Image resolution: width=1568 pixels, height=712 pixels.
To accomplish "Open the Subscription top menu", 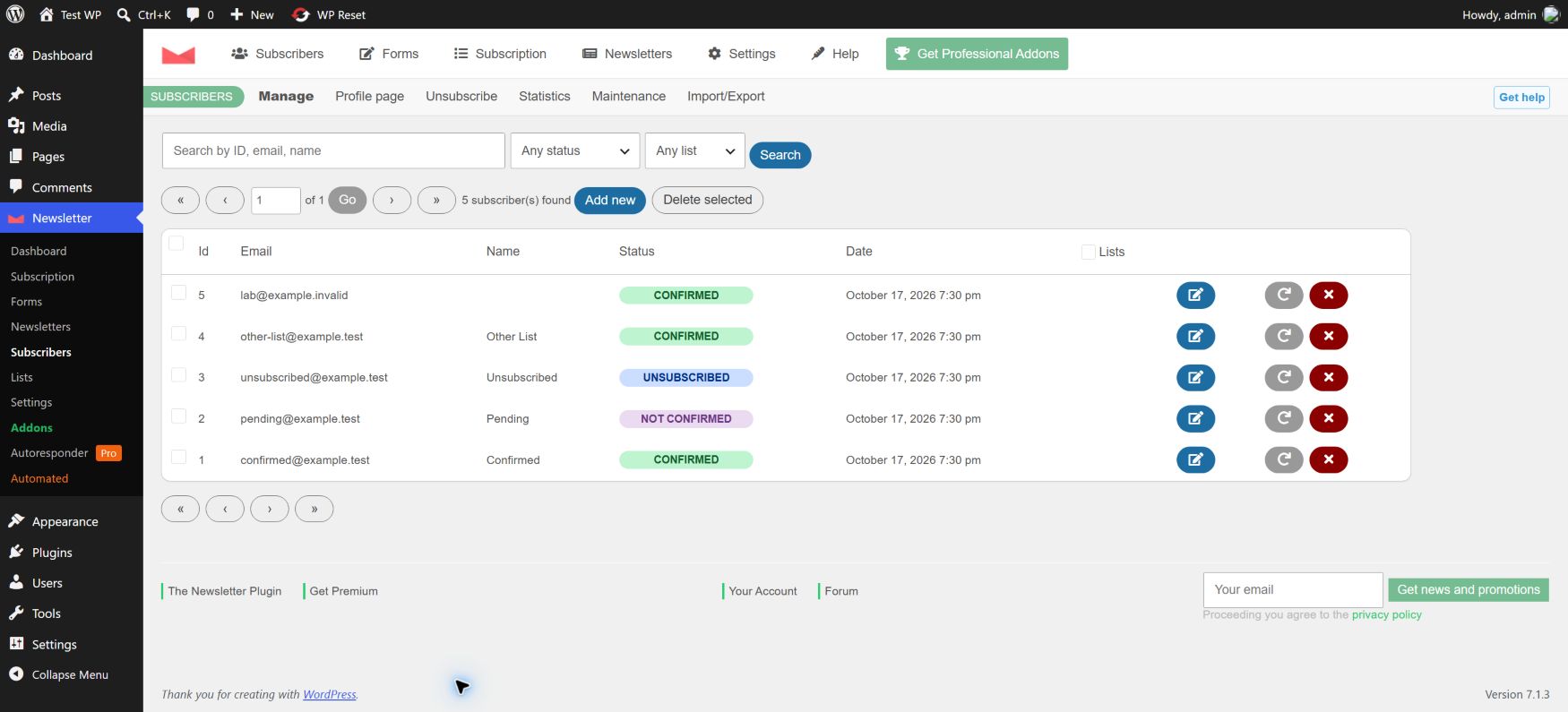I will pos(500,54).
